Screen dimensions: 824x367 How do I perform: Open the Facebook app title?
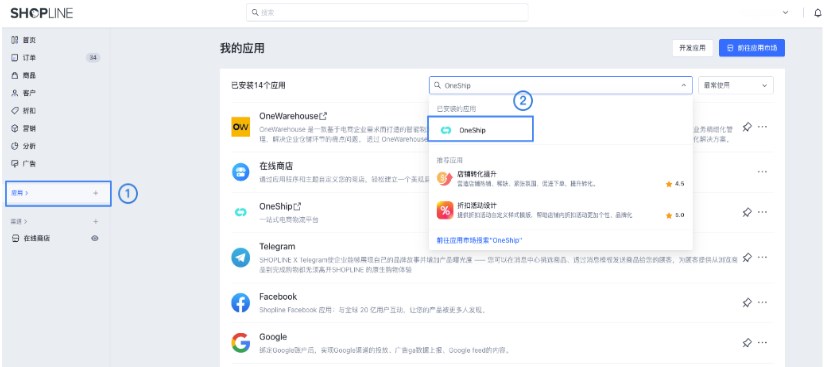278,297
